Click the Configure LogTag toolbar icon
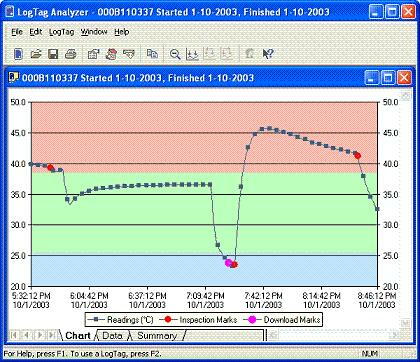420x362 pixels. [x=93, y=54]
